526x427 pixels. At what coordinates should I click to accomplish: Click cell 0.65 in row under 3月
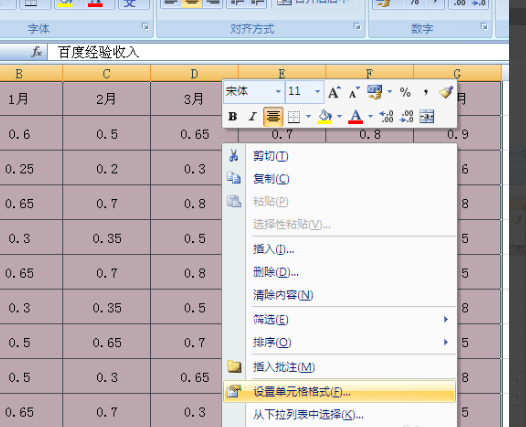tap(194, 134)
